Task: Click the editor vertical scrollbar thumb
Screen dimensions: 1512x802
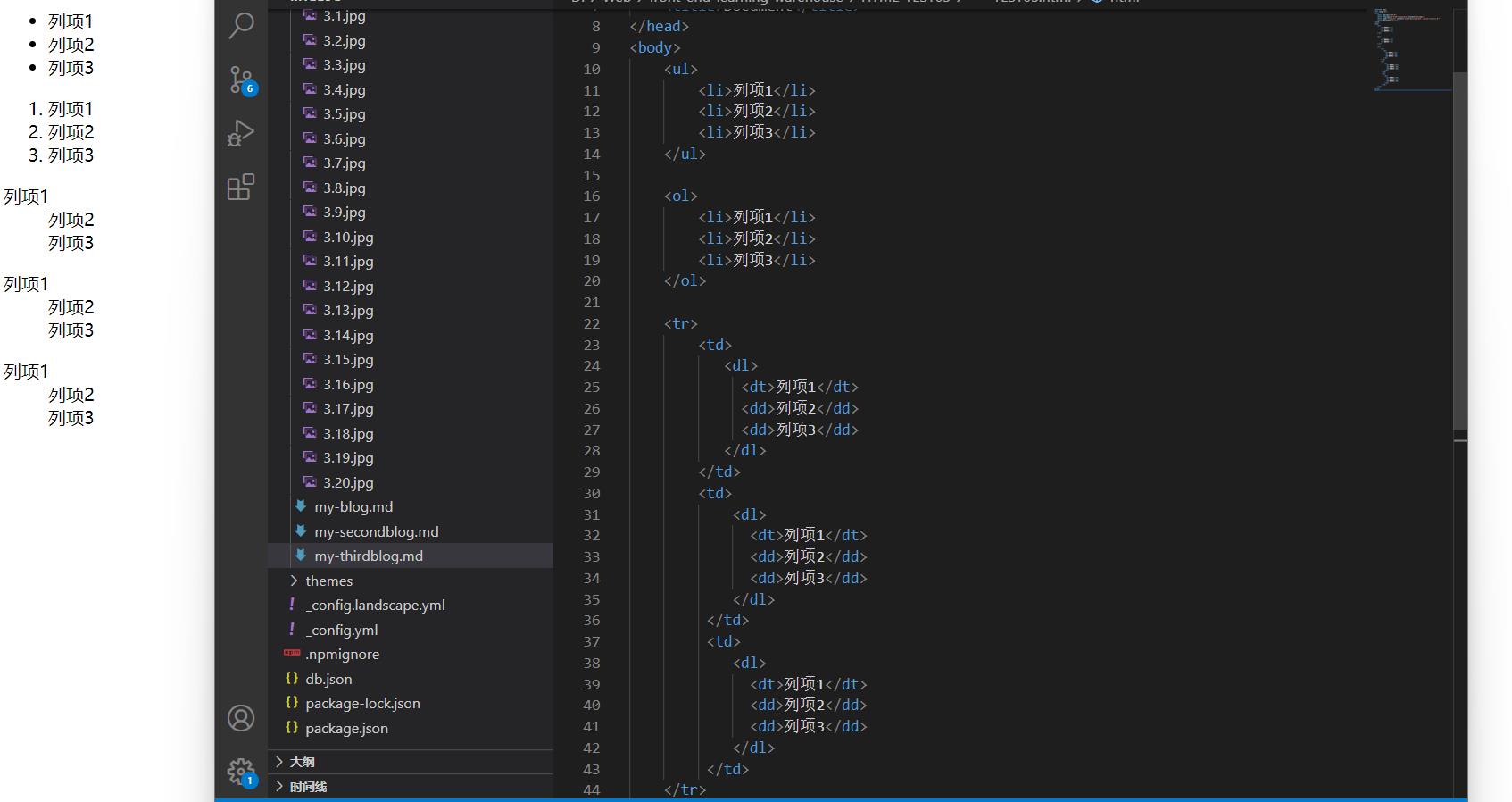Action: 1460,250
